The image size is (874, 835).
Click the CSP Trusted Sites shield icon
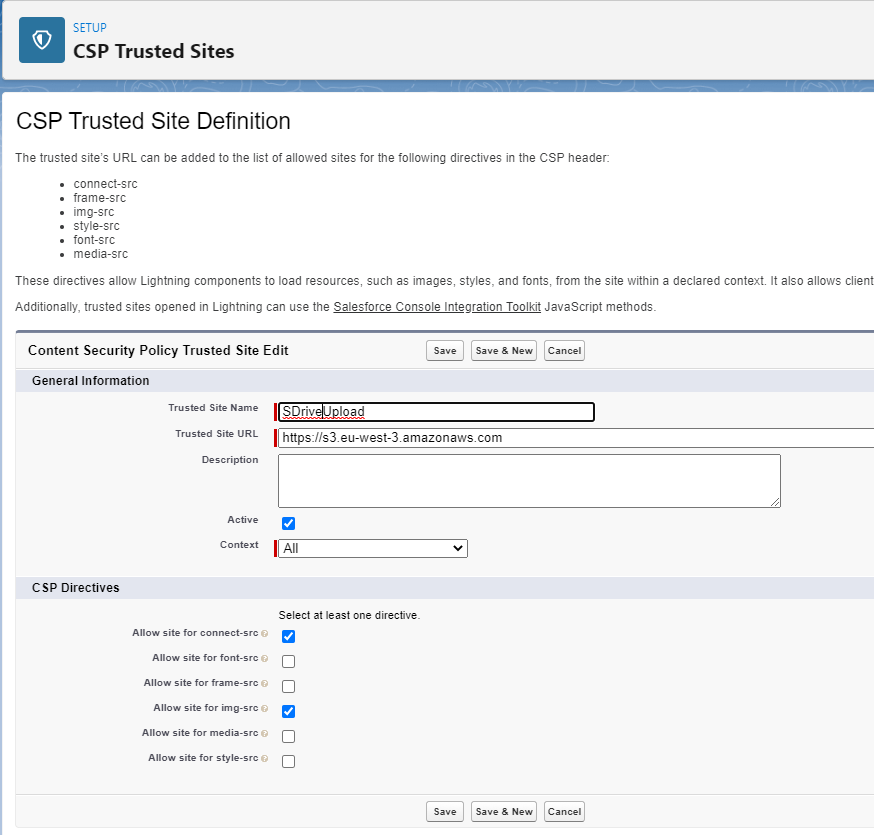tap(41, 40)
